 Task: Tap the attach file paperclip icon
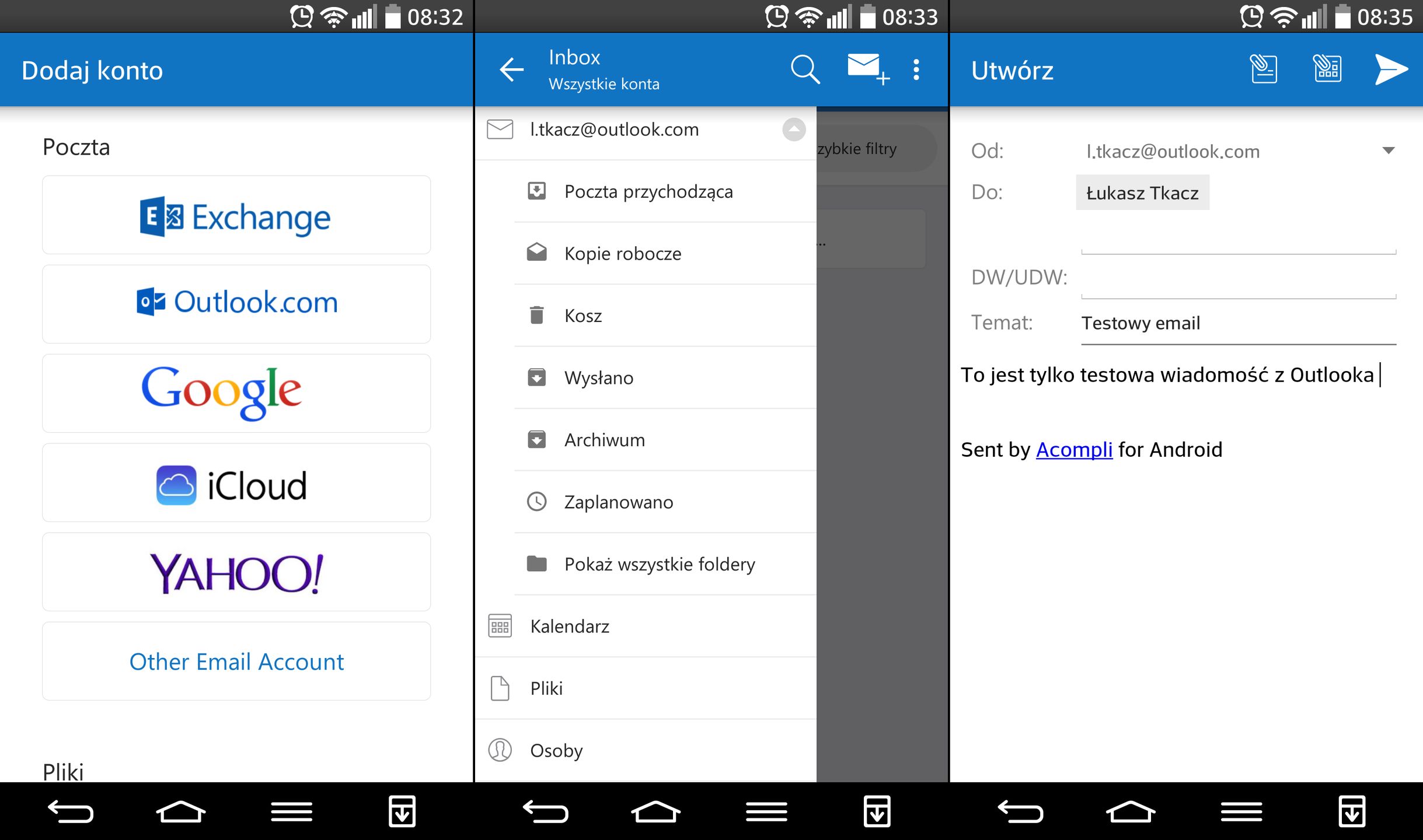click(1264, 70)
